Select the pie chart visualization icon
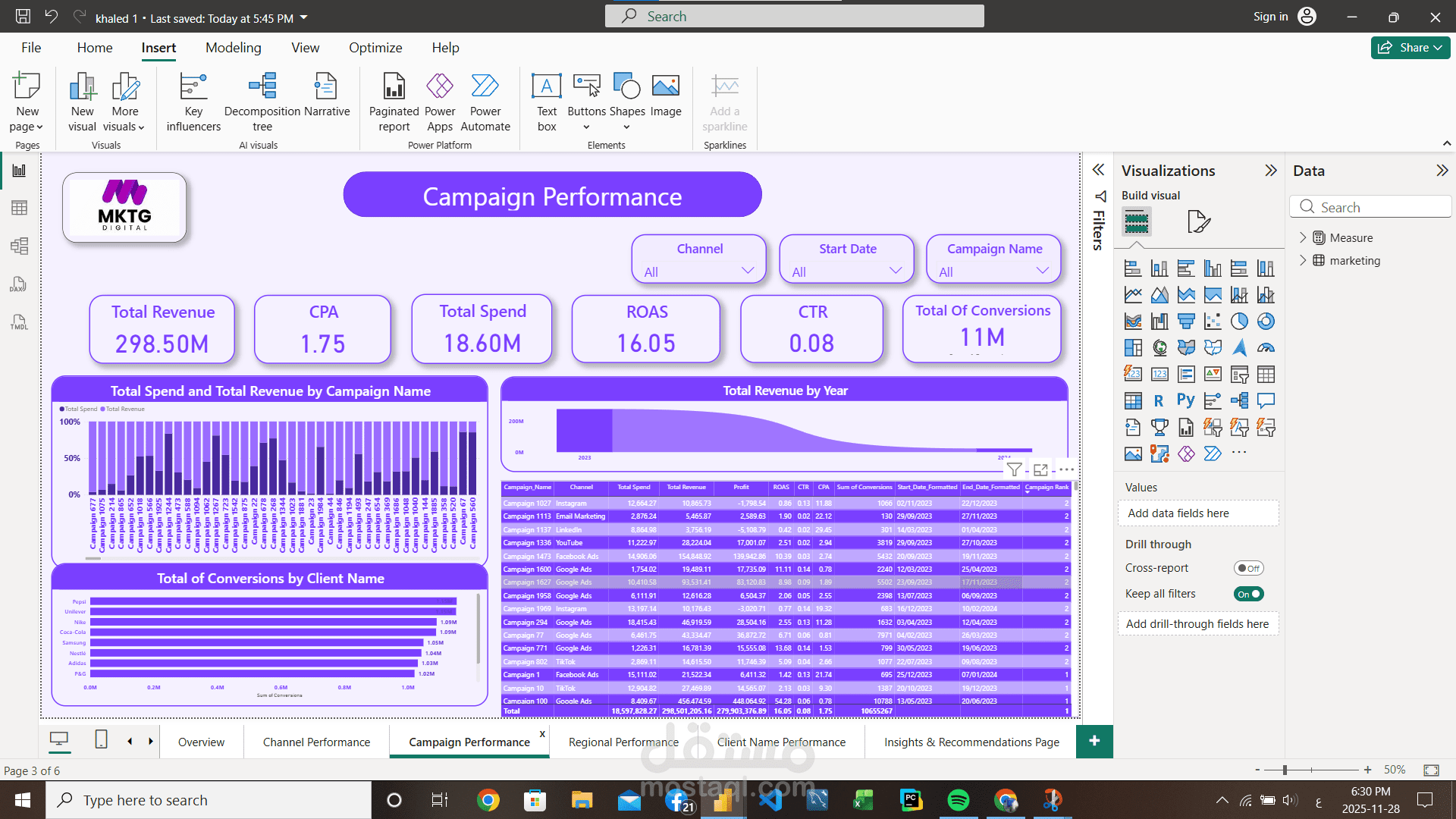Screen dimensions: 1456x819 click(x=1239, y=322)
